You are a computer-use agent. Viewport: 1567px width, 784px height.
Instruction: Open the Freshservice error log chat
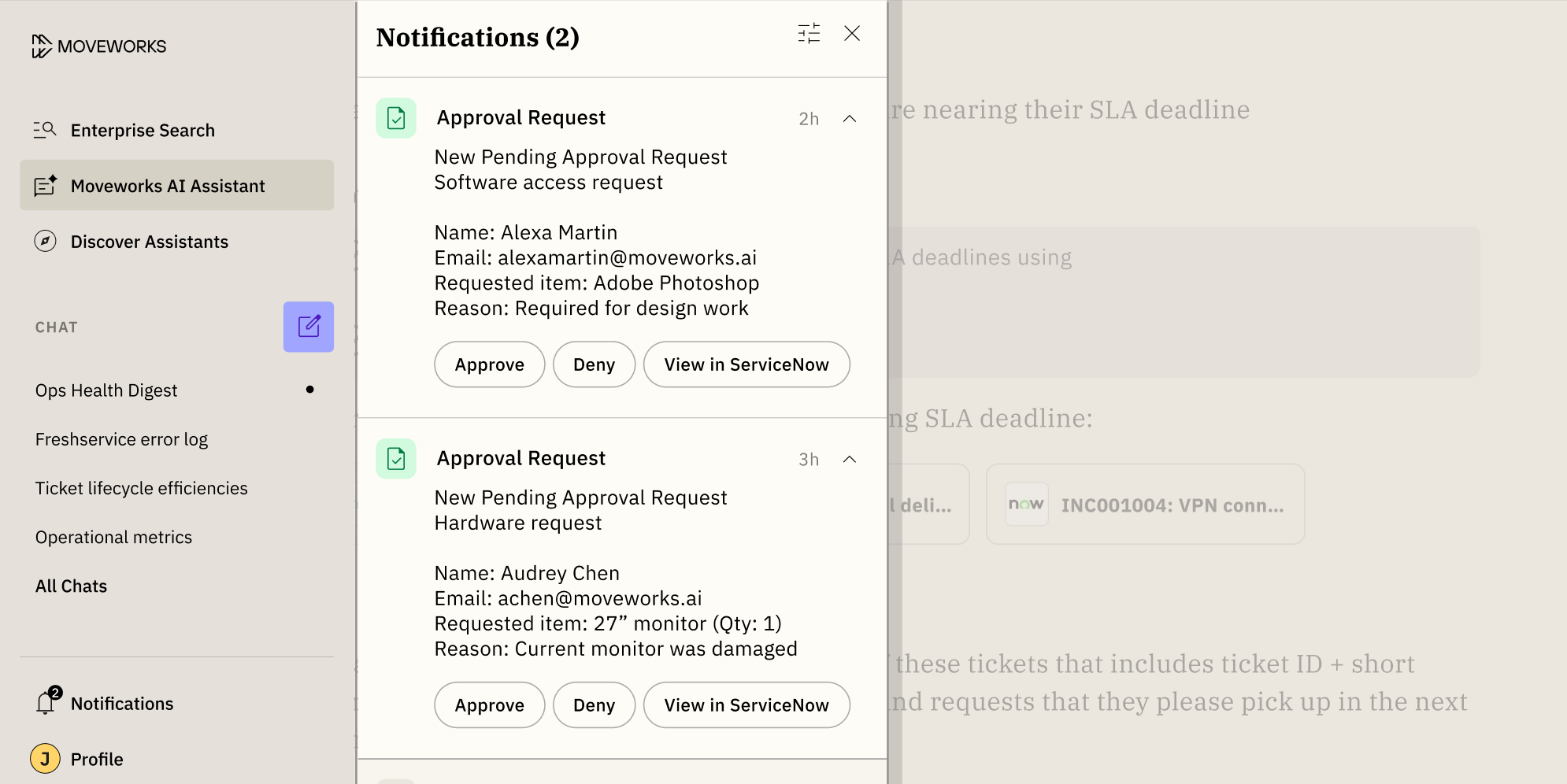(x=120, y=438)
